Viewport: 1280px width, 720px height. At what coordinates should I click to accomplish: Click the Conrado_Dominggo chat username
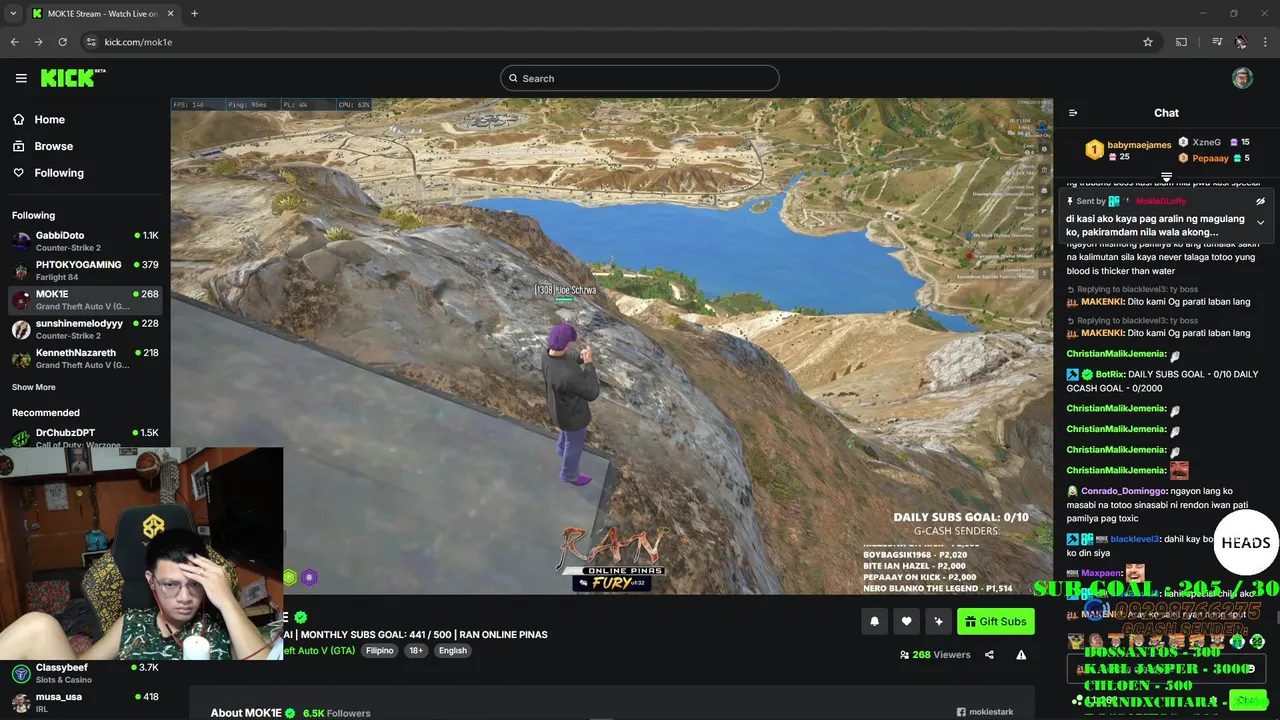click(x=1123, y=491)
